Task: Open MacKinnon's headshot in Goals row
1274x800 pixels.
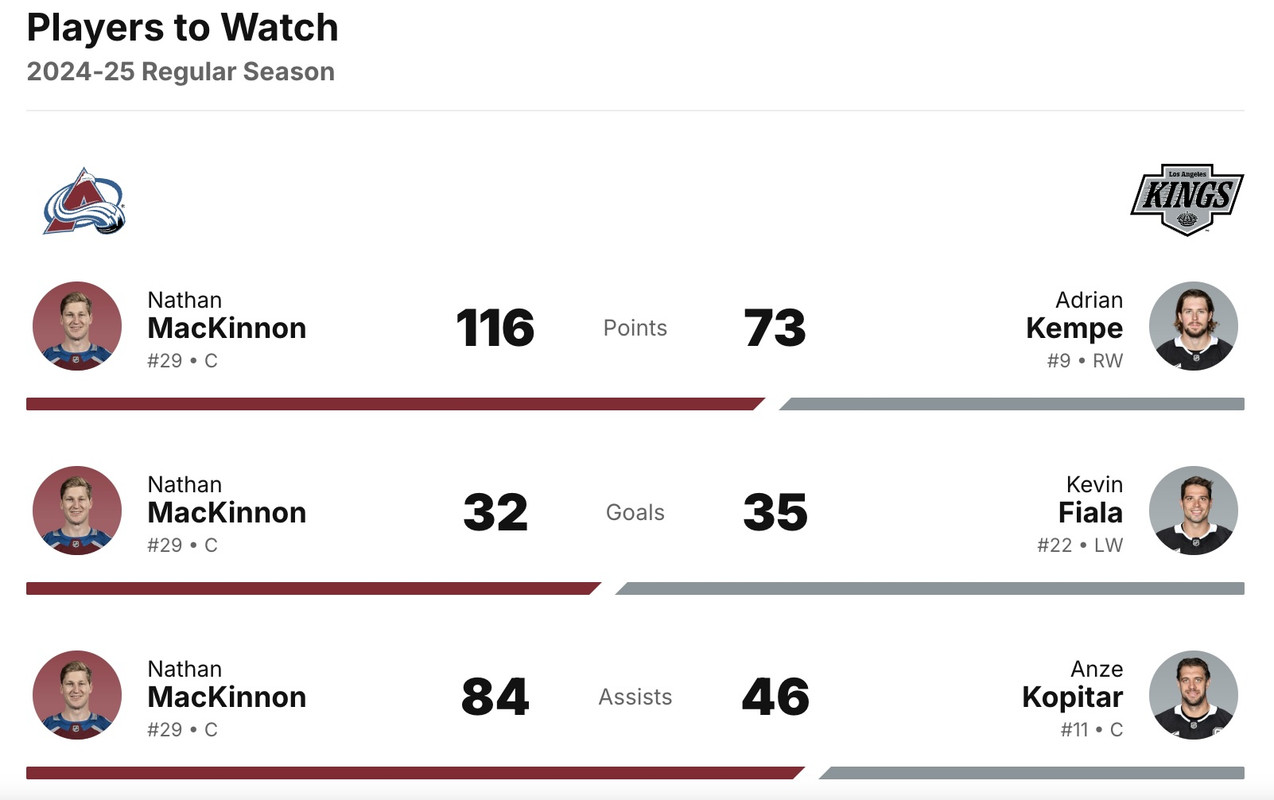Action: 77,510
